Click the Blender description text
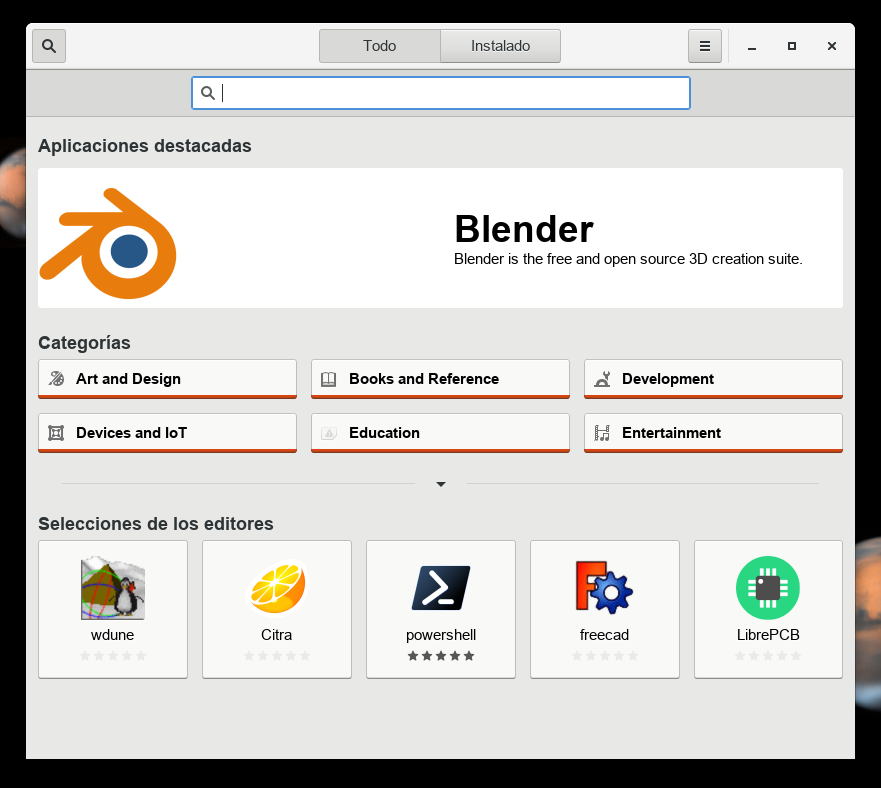The width and height of the screenshot is (881, 788). click(x=628, y=259)
